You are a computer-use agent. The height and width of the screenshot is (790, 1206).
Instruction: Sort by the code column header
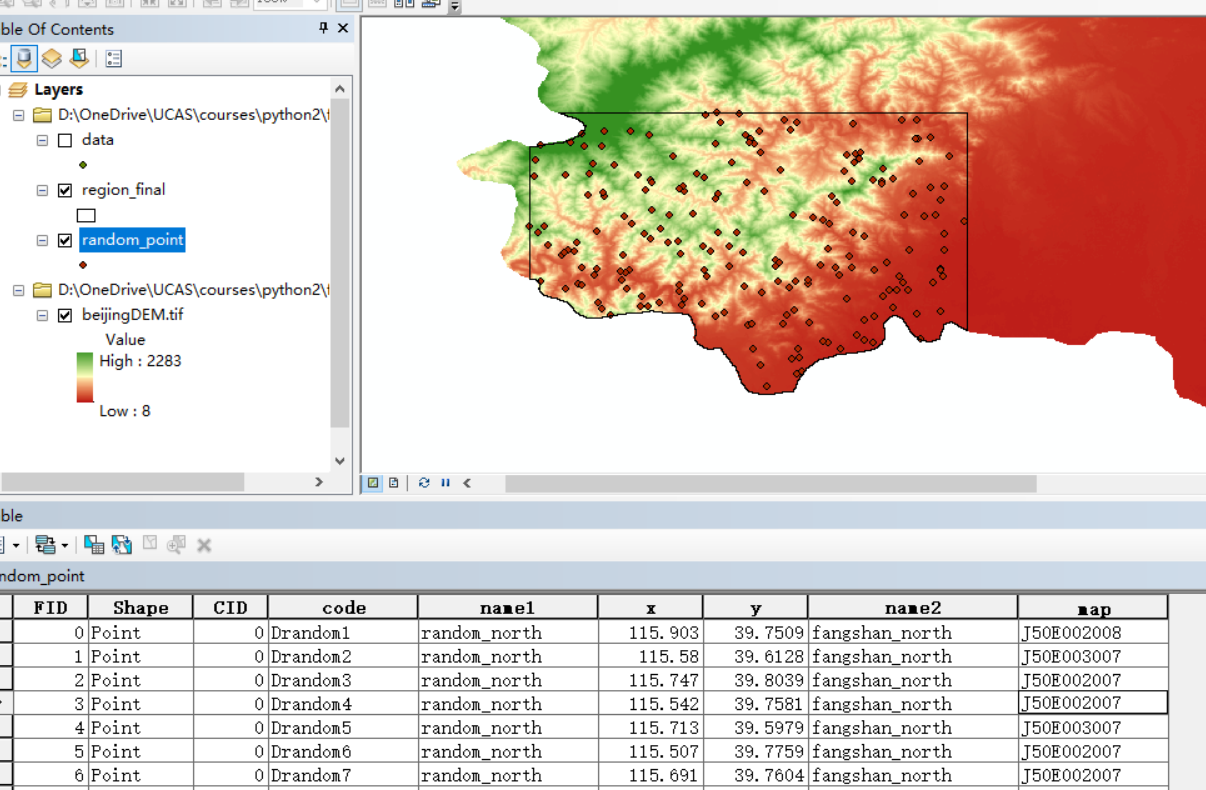click(x=343, y=607)
